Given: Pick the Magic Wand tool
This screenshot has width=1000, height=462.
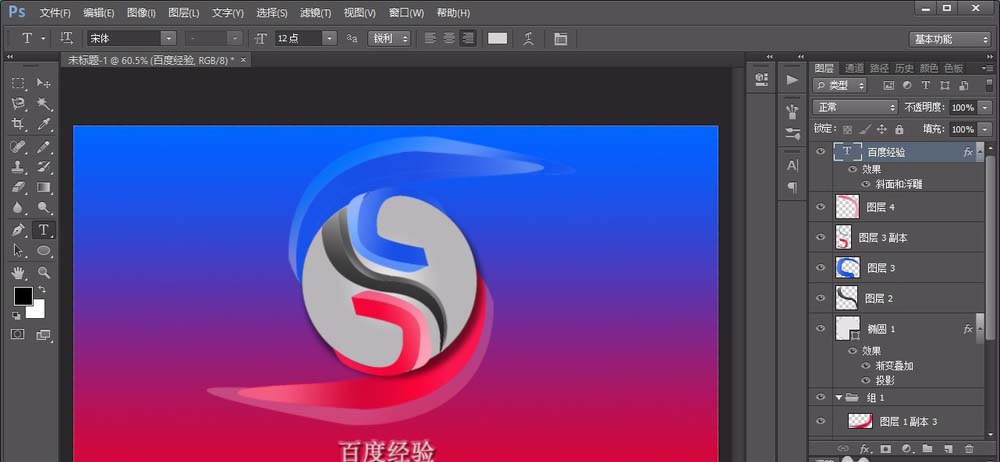Looking at the screenshot, I should coord(44,104).
